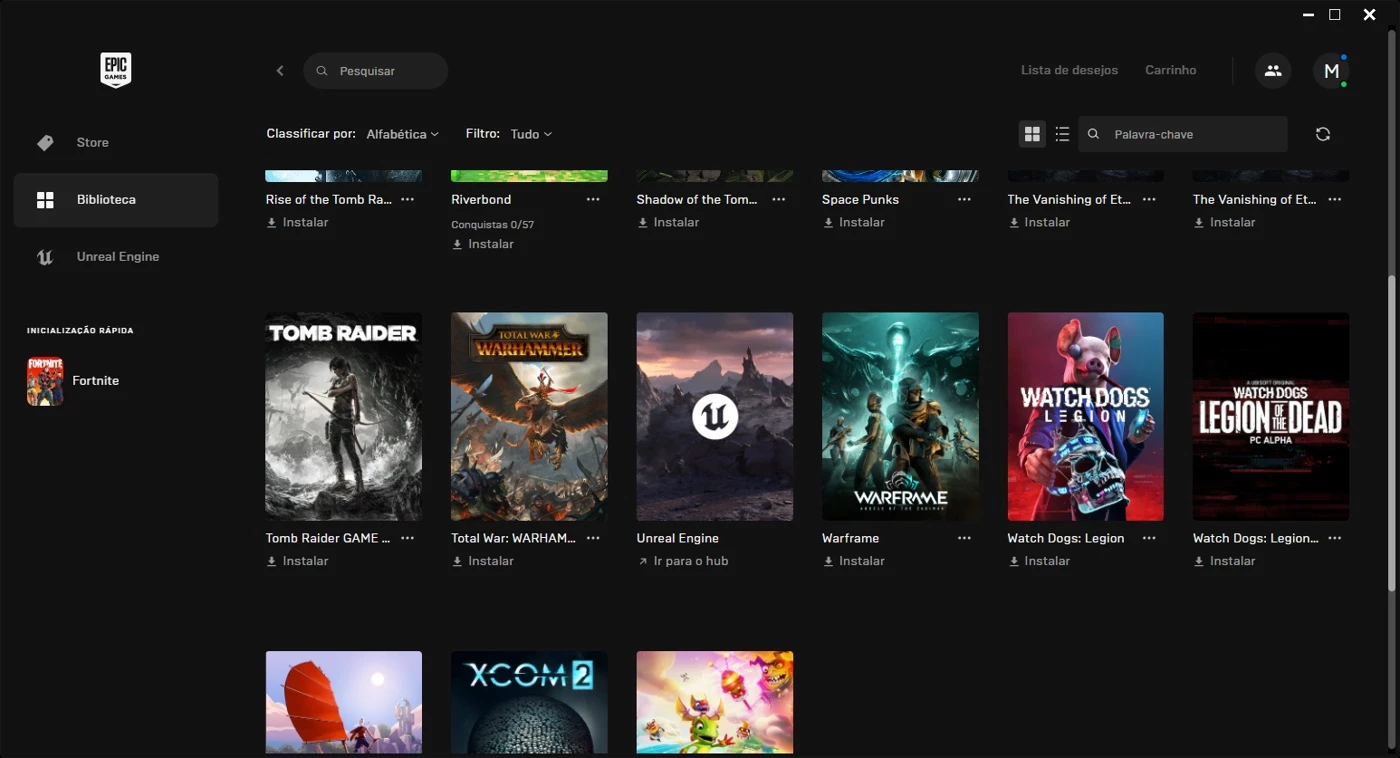Screen dimensions: 1400x758
Task: Install Warframe
Action: click(854, 561)
